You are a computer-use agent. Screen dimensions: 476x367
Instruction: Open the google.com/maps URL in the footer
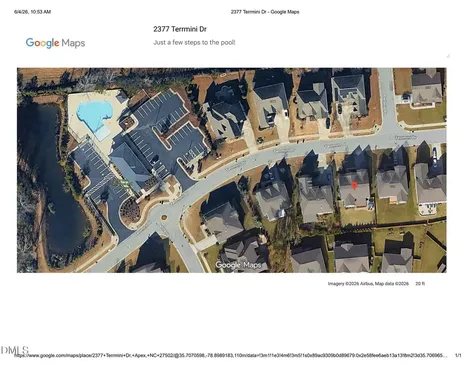tap(231, 356)
